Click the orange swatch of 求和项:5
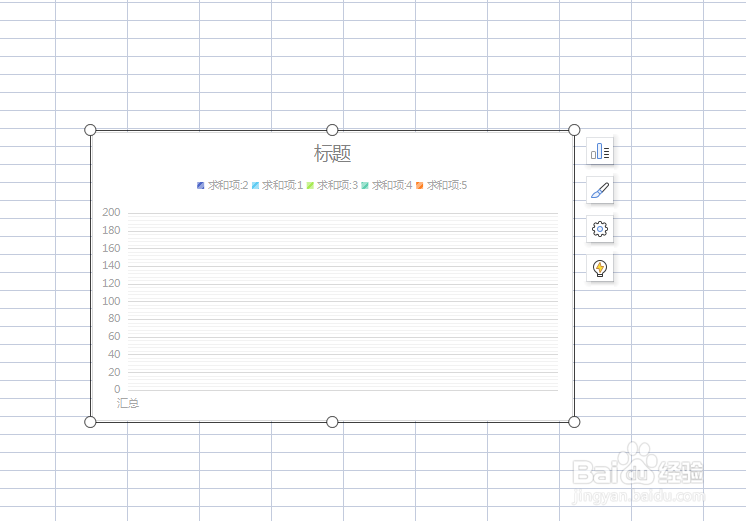Screen dimensions: 746x521 (x=420, y=186)
